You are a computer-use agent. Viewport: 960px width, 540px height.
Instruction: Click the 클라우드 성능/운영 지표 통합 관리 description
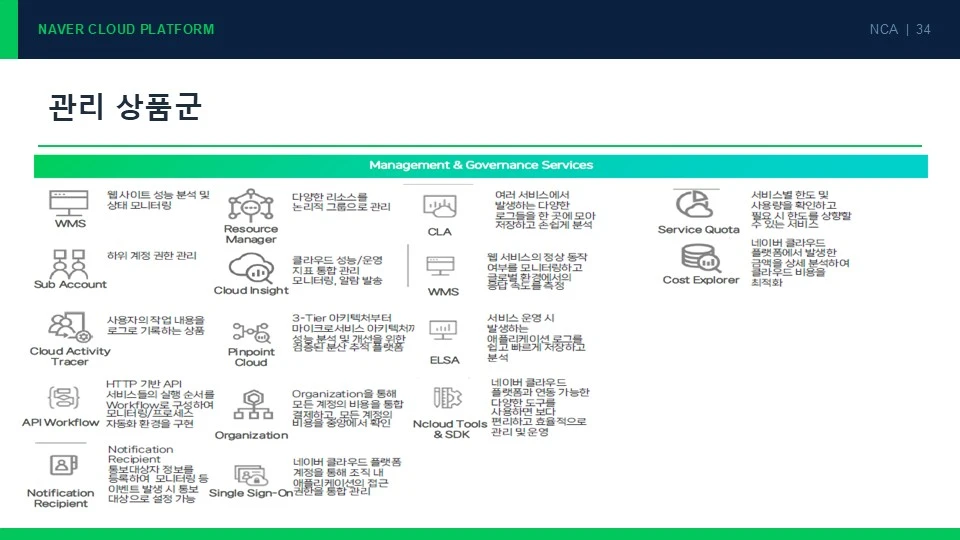pos(337,270)
